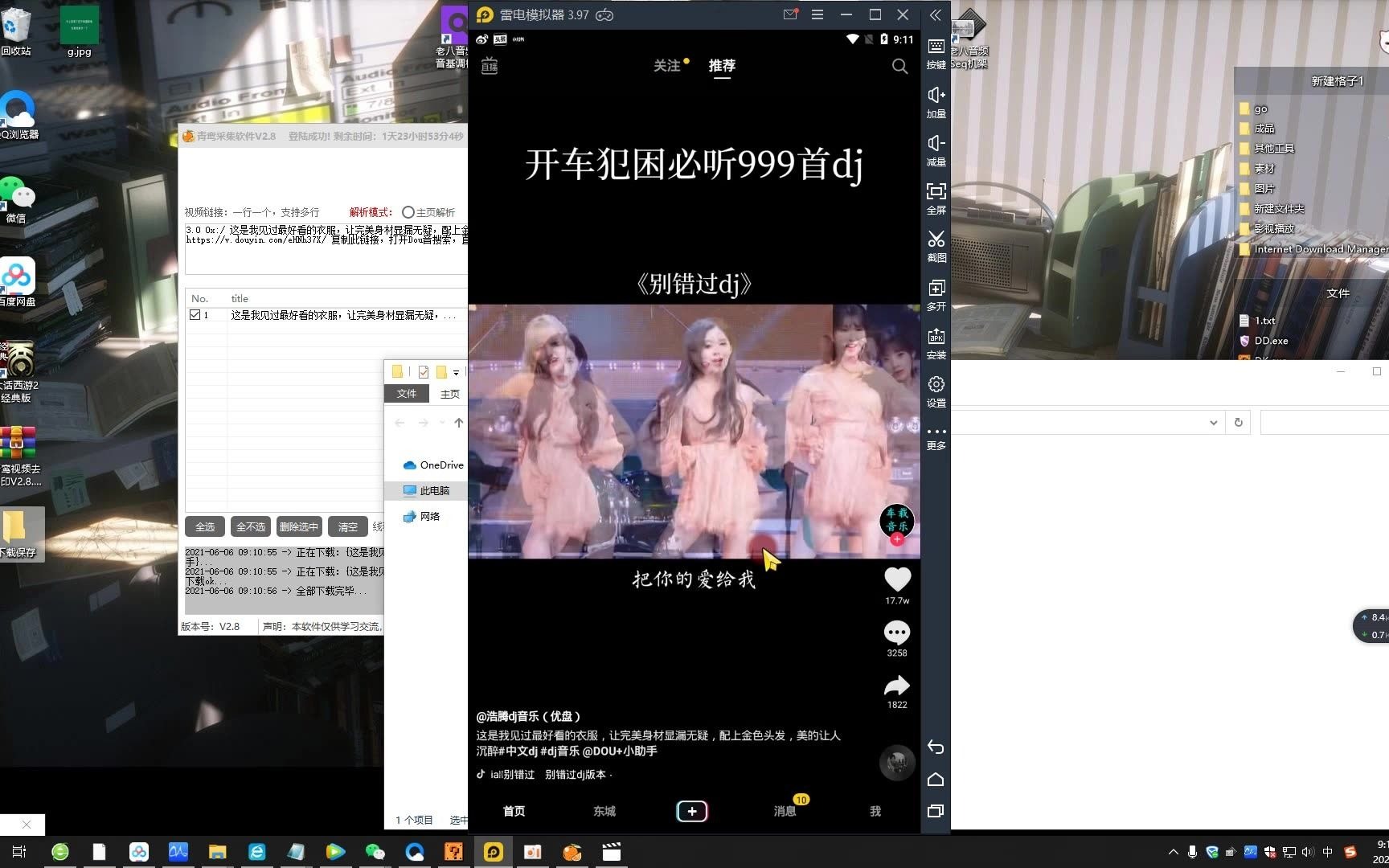Open the comments bubble with 3258

coord(897,633)
